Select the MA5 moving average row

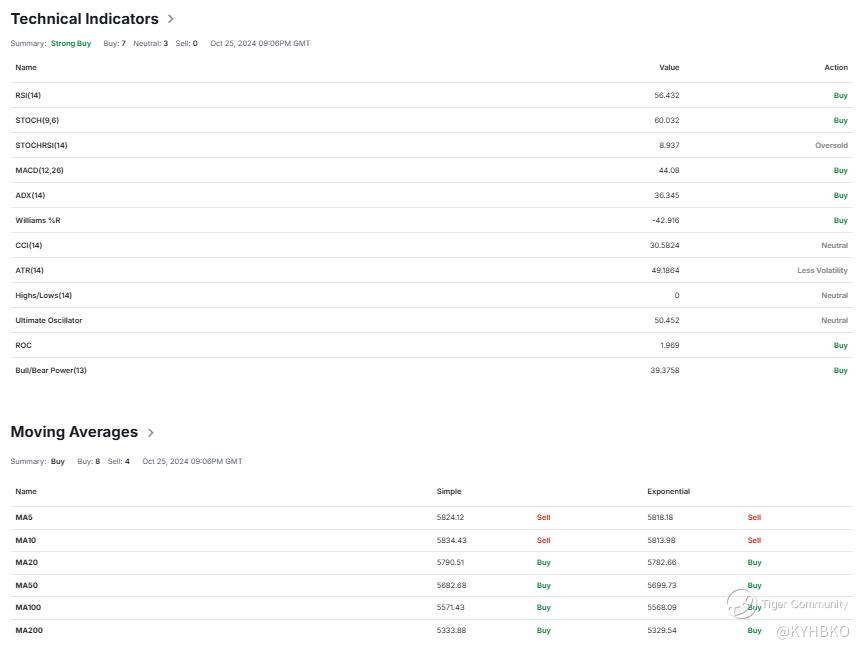click(x=432, y=518)
